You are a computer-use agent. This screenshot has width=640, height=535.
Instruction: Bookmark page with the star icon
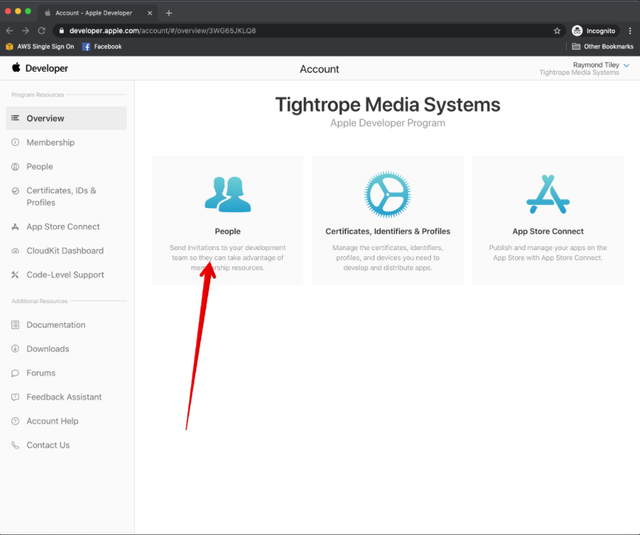(557, 31)
